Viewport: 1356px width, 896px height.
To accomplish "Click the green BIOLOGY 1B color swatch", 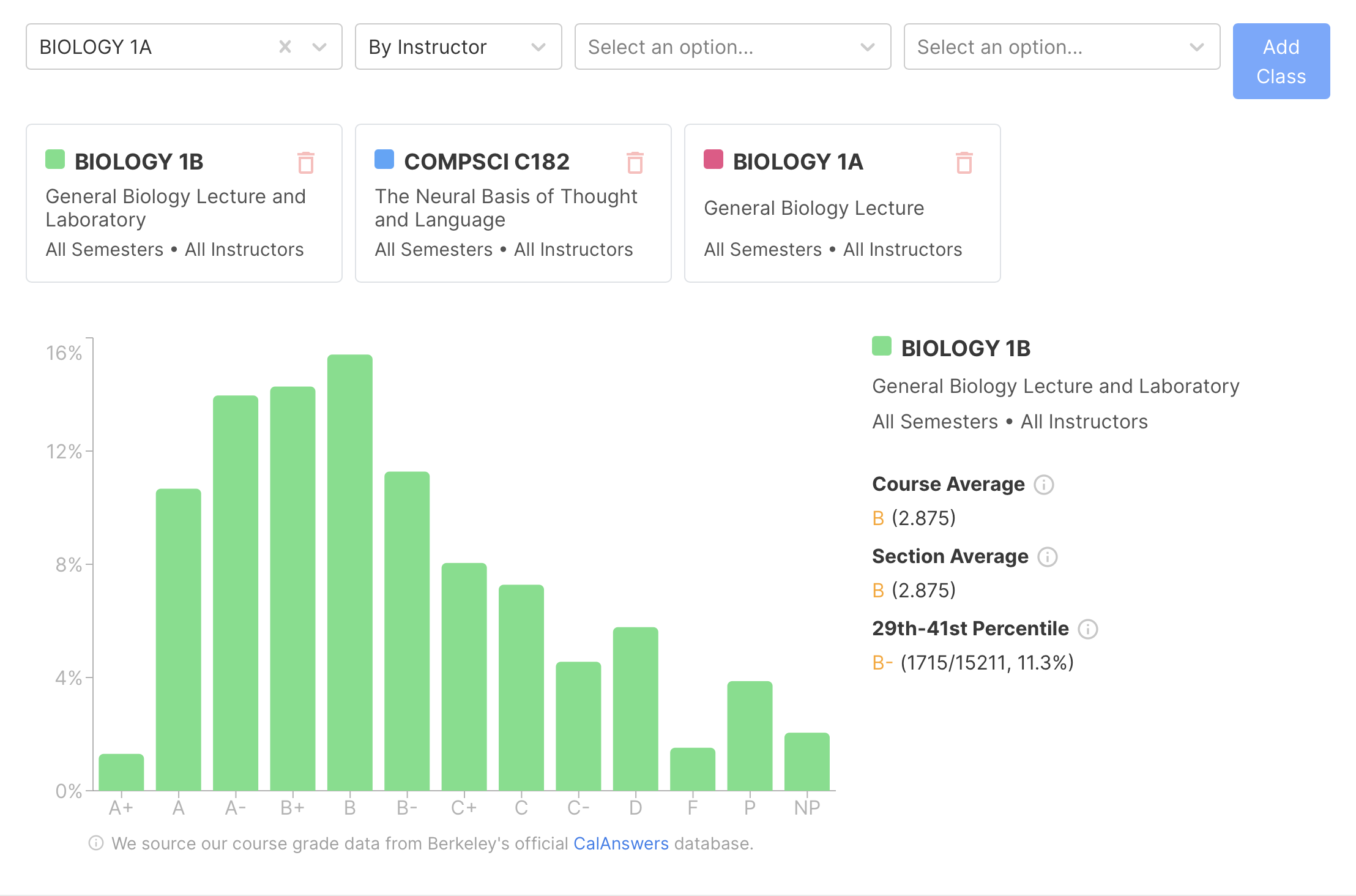I will coord(55,159).
